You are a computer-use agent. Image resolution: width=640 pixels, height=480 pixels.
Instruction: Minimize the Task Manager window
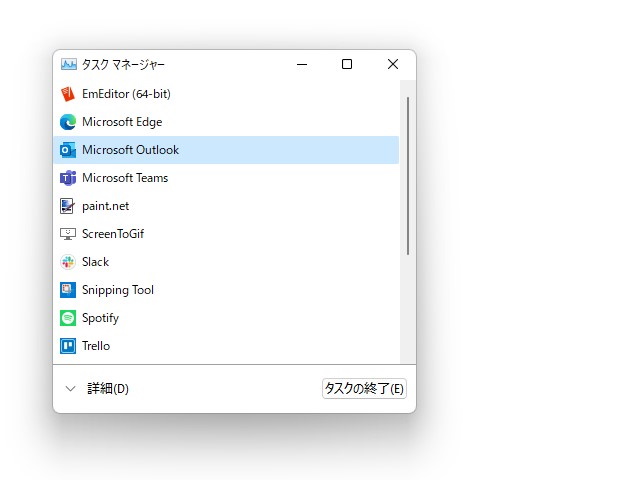pos(302,64)
